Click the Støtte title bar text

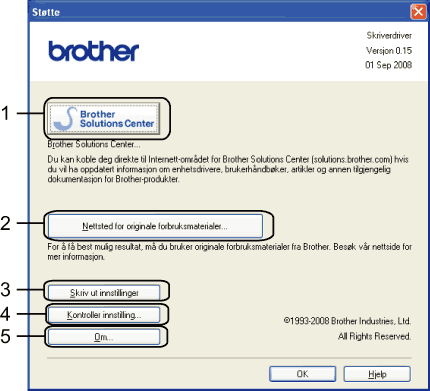click(x=46, y=12)
